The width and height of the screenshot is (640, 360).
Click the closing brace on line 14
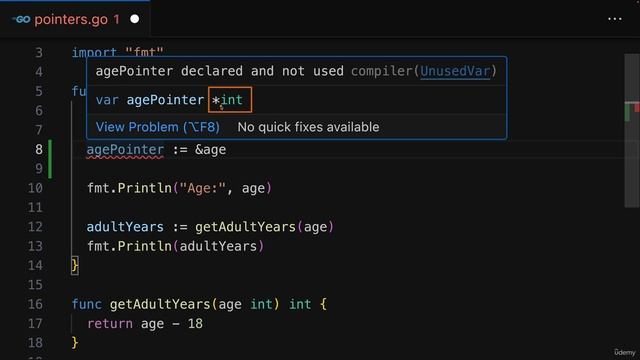75,266
